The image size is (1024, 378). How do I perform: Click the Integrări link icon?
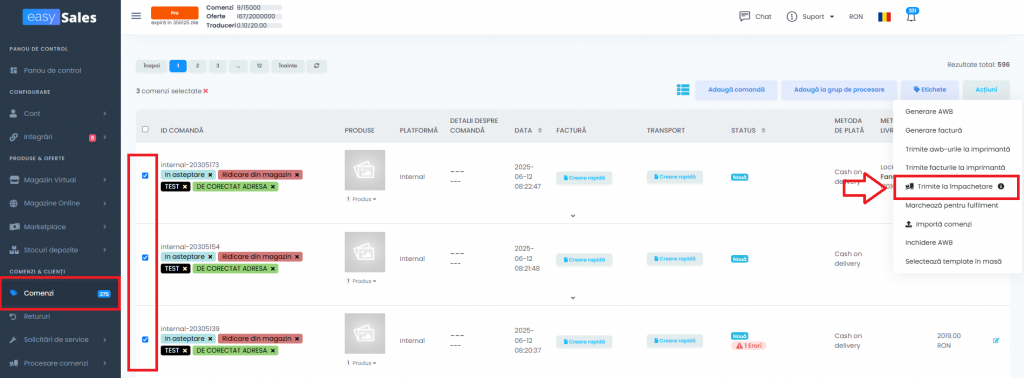point(14,137)
